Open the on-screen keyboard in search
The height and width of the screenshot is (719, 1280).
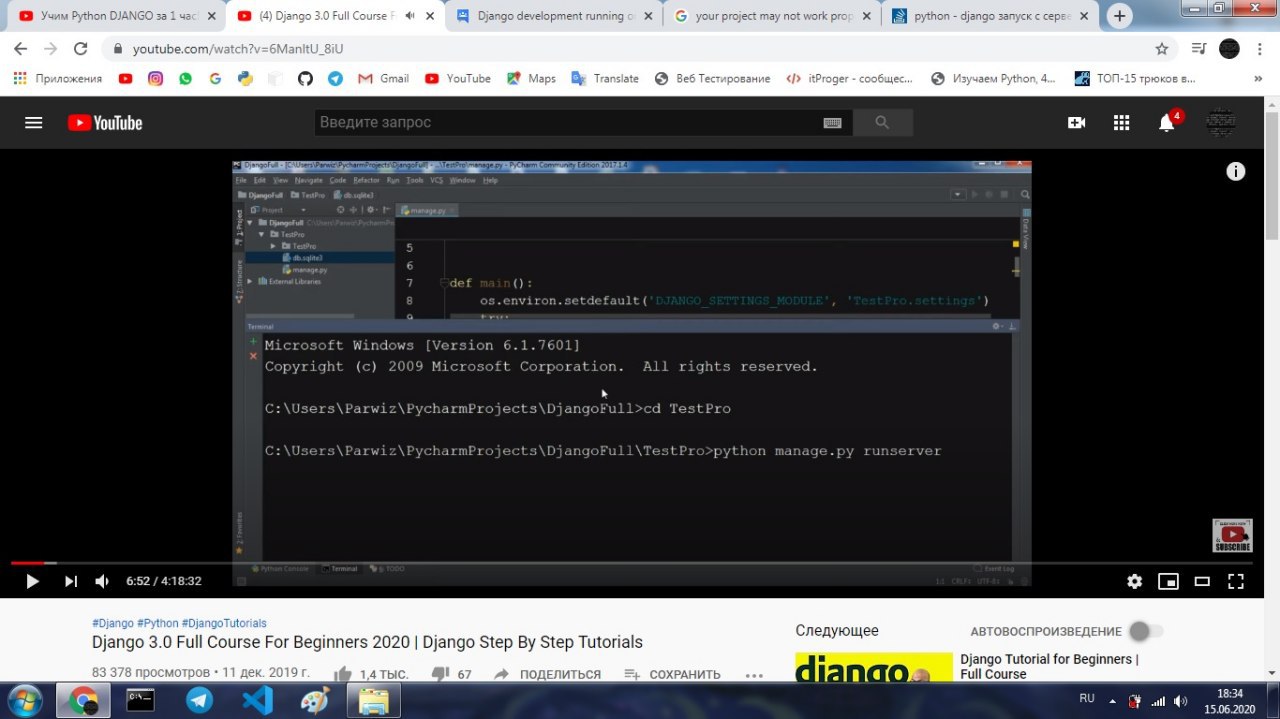832,123
